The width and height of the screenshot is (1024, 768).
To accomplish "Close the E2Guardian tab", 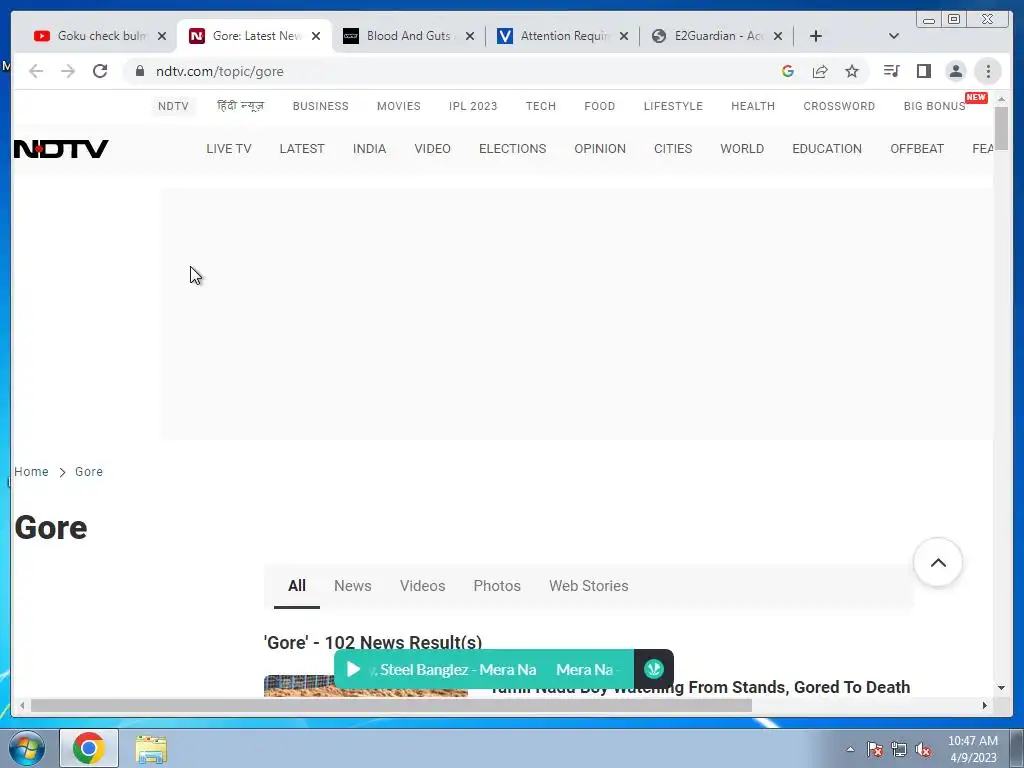I will point(778,36).
